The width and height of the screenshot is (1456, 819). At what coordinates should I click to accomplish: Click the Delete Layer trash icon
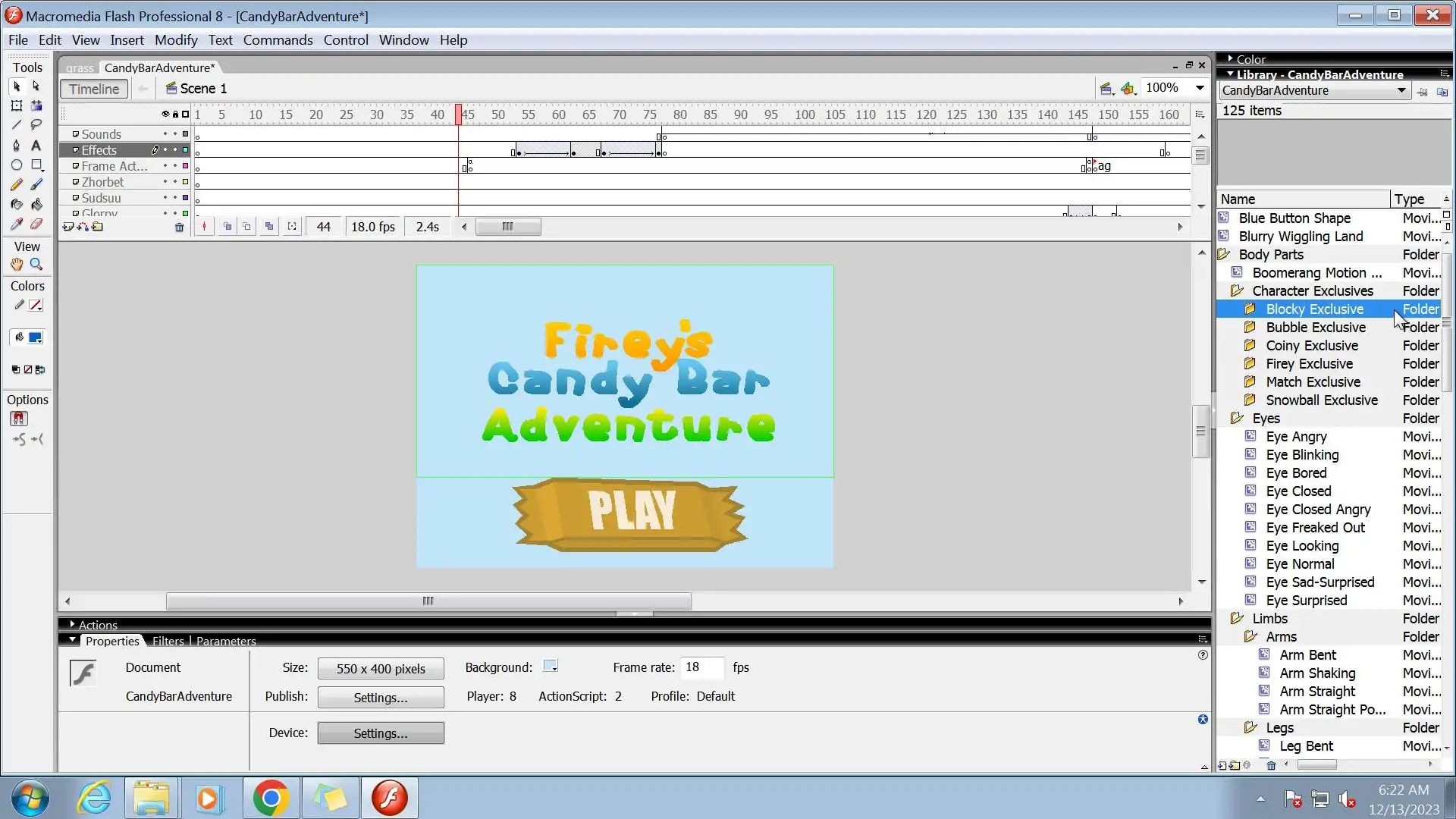click(179, 227)
